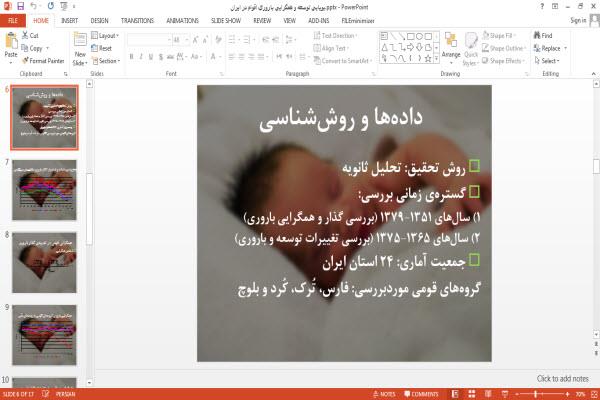
Task: Cut the selection with Cut icon
Action: pyautogui.click(x=25, y=35)
